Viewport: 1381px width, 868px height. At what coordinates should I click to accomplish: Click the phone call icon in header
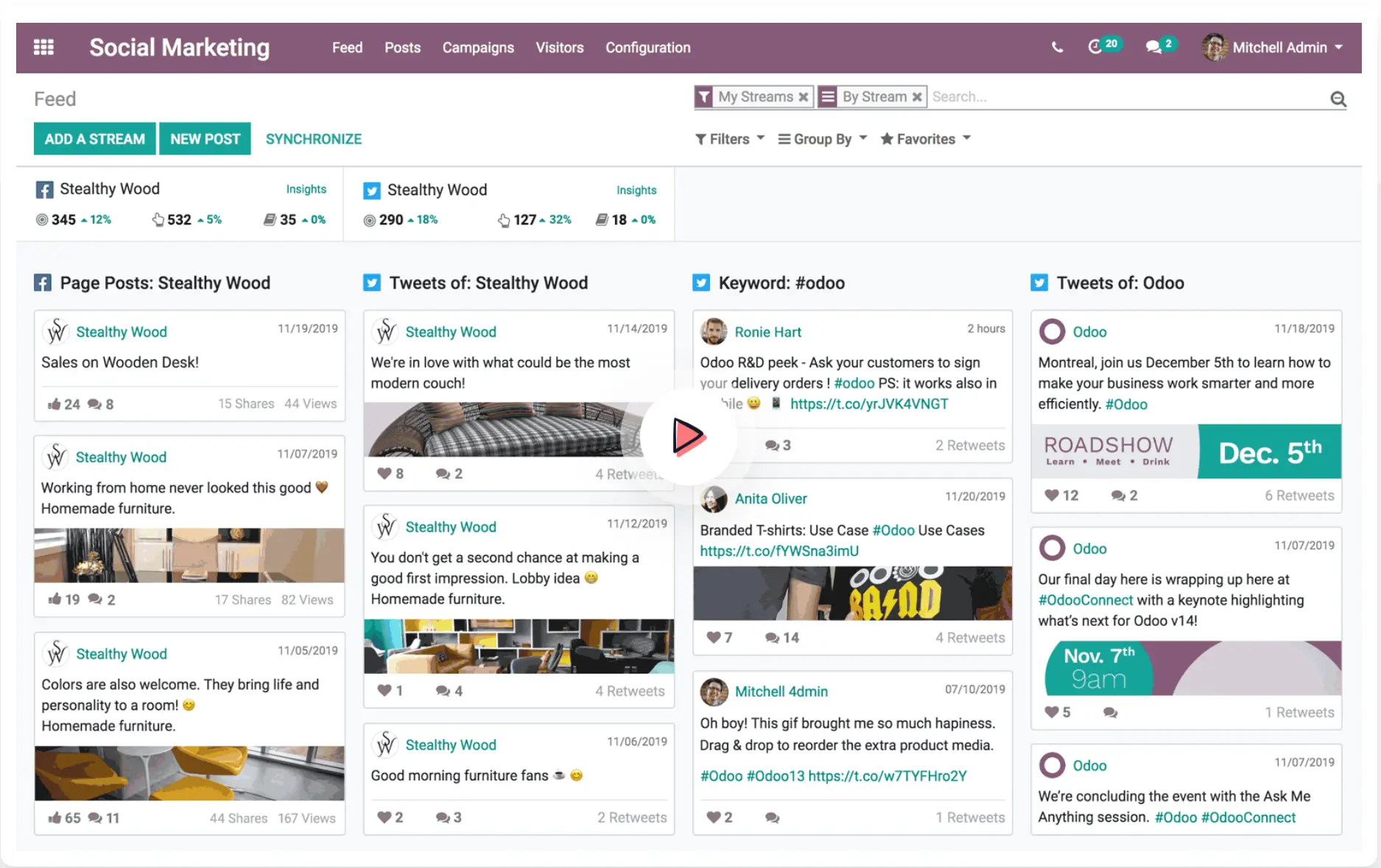tap(1057, 47)
